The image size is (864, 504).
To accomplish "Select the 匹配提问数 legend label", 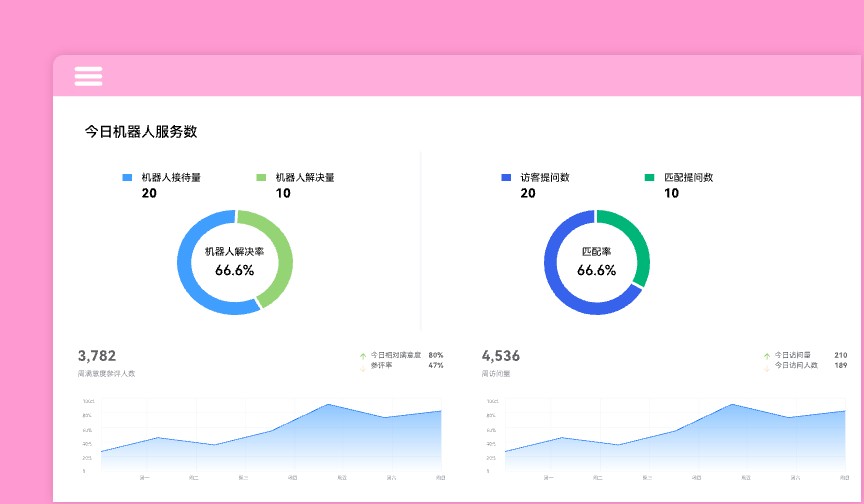I will coord(688,177).
